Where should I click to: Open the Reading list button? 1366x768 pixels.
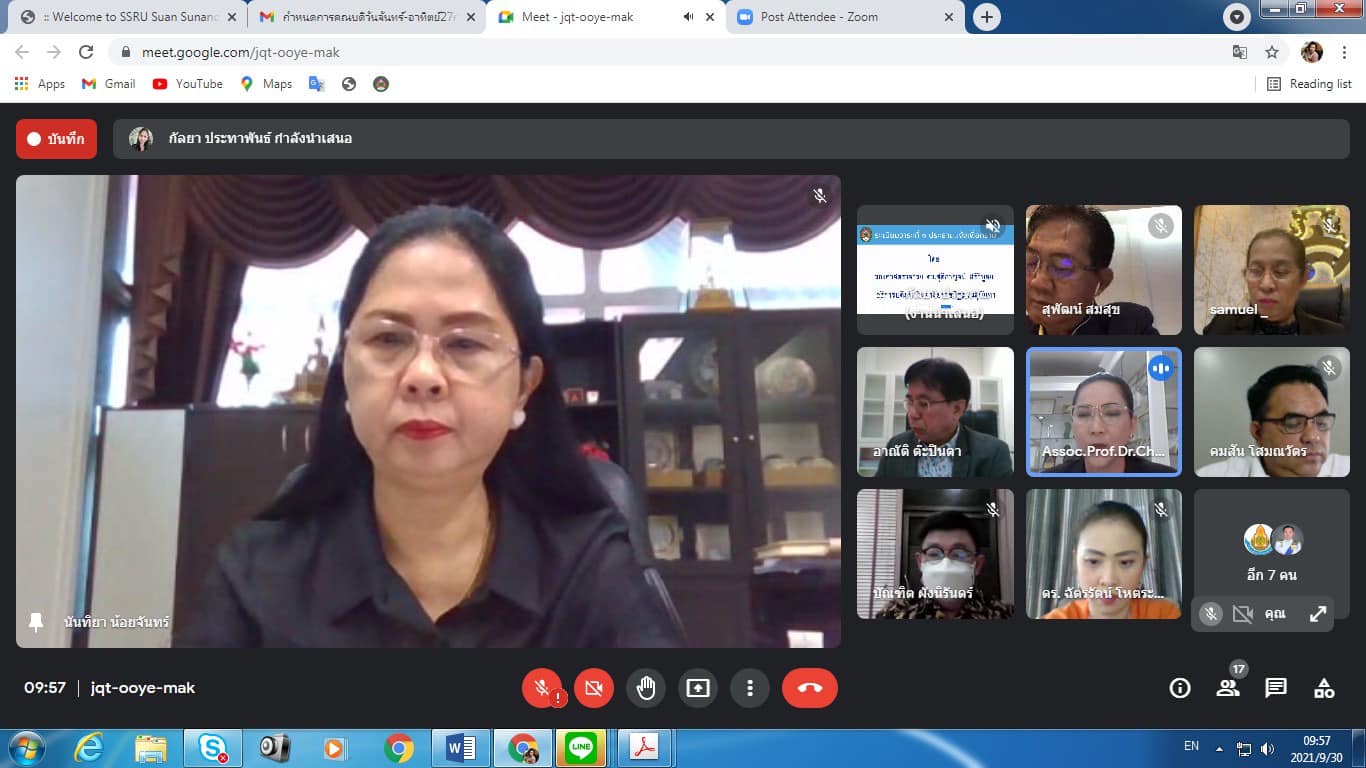(x=1309, y=84)
